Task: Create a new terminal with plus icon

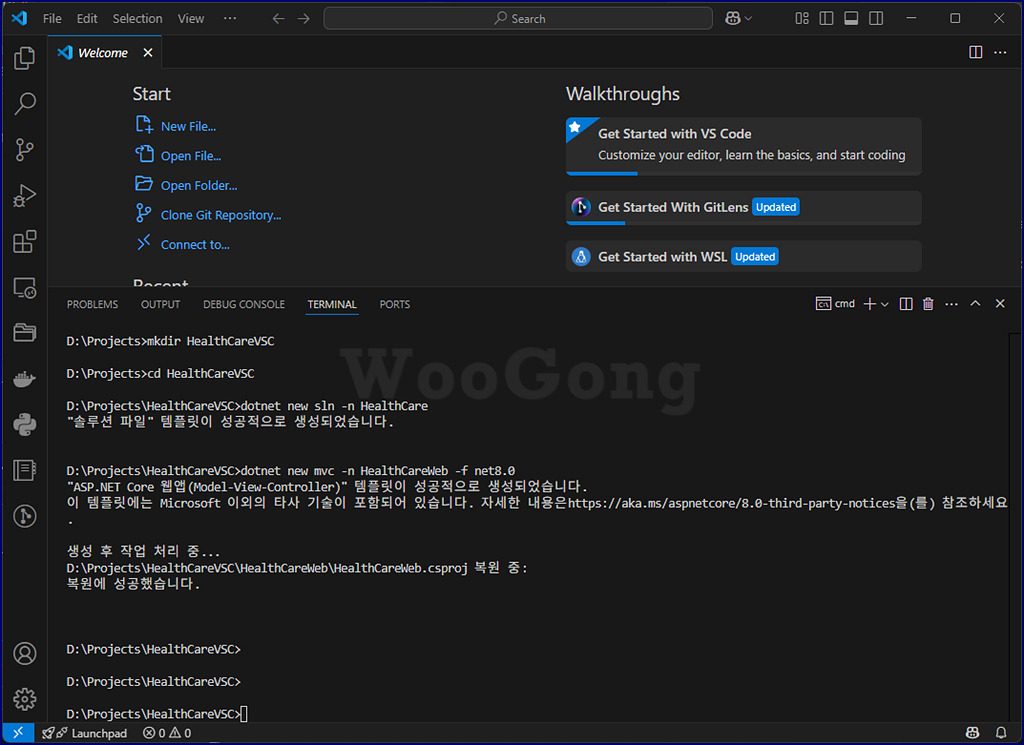Action: click(869, 304)
